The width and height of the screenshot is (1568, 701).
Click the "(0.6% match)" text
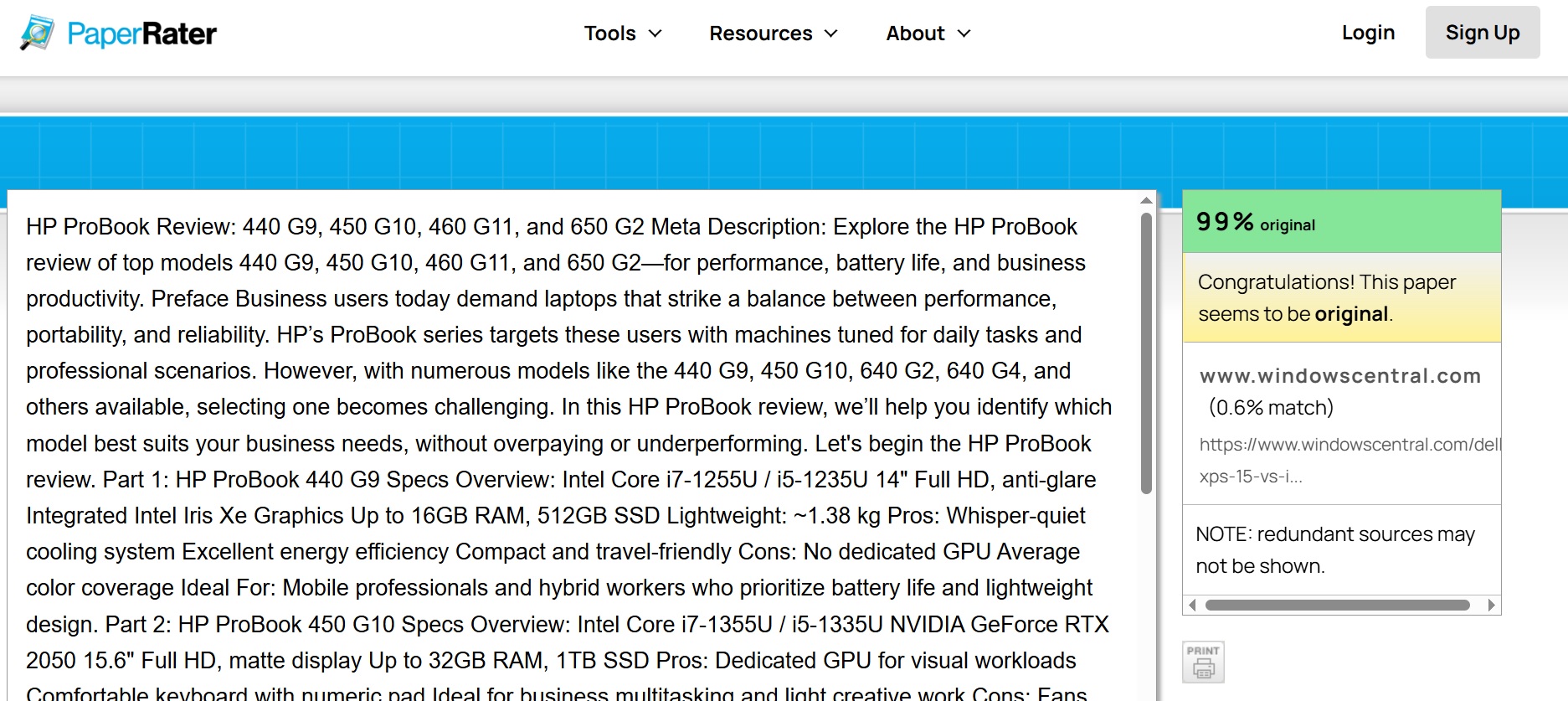(1271, 408)
